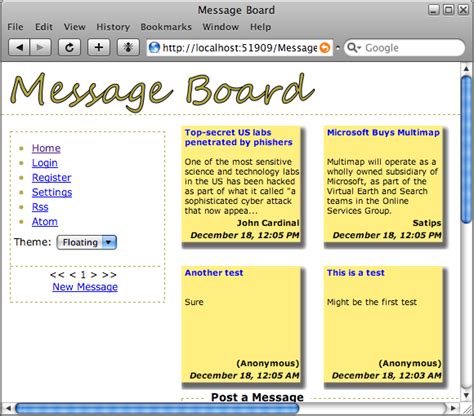Open the Google search magnifier dropdown

pos(354,48)
